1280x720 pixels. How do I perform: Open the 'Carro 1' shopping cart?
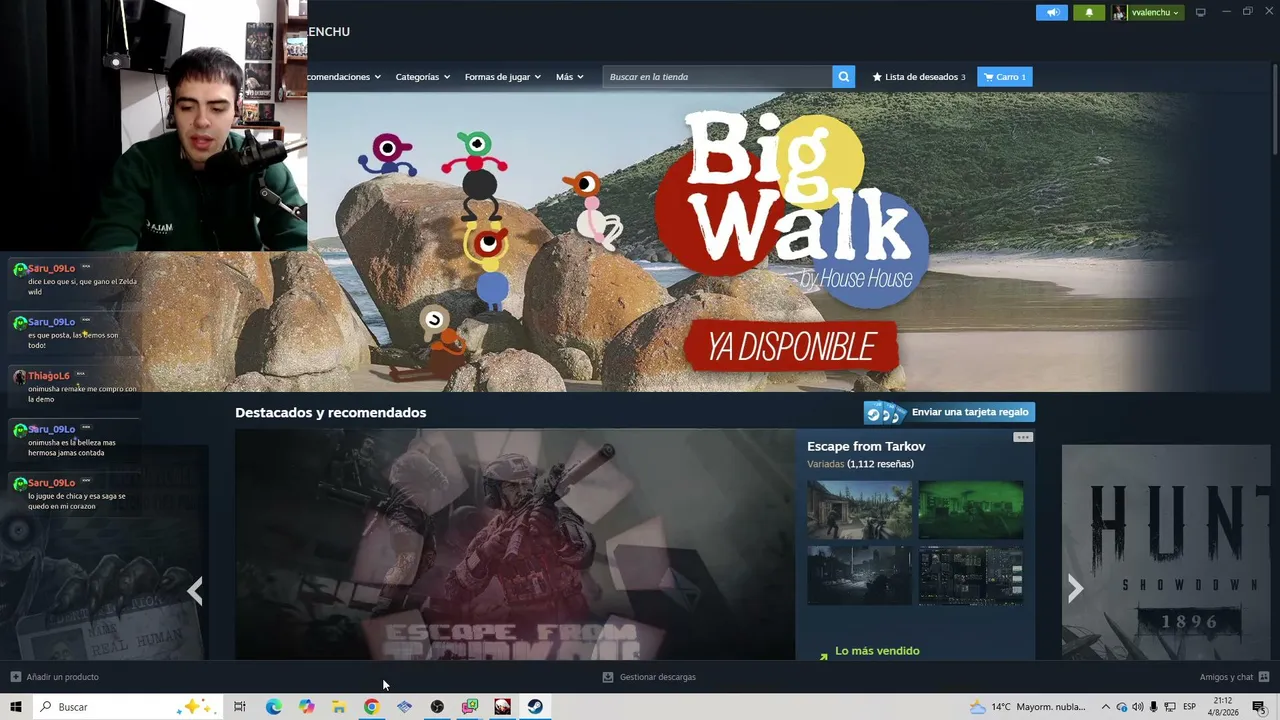point(1005,77)
